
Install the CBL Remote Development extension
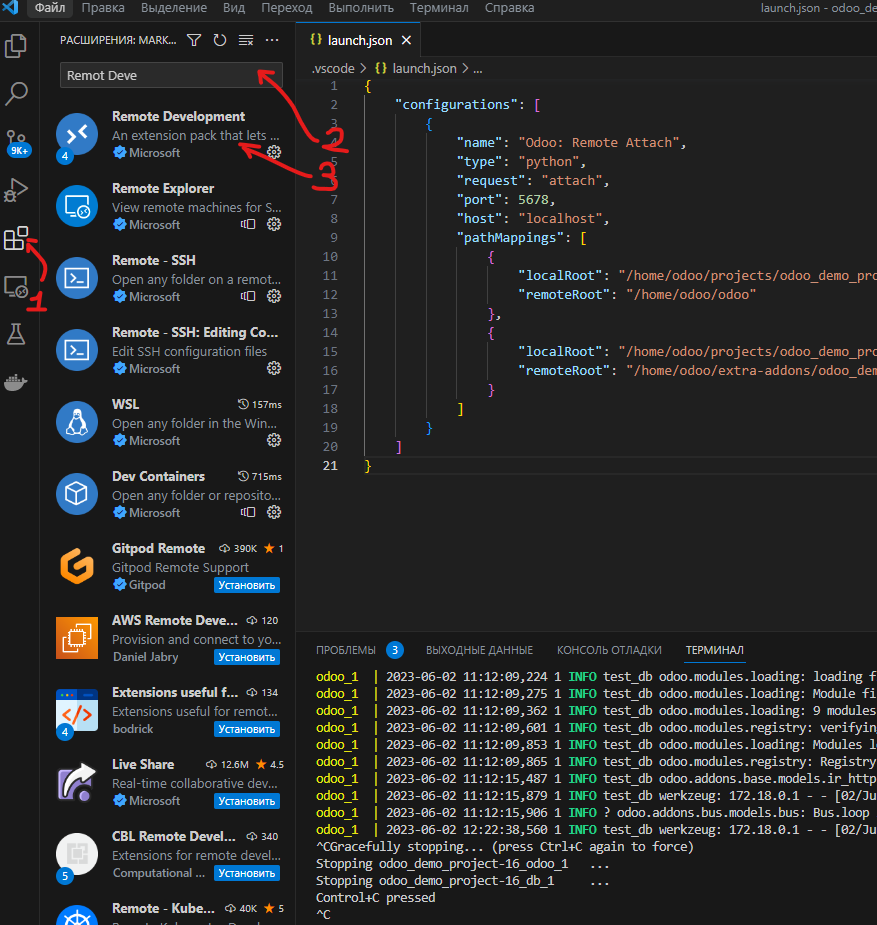[247, 873]
